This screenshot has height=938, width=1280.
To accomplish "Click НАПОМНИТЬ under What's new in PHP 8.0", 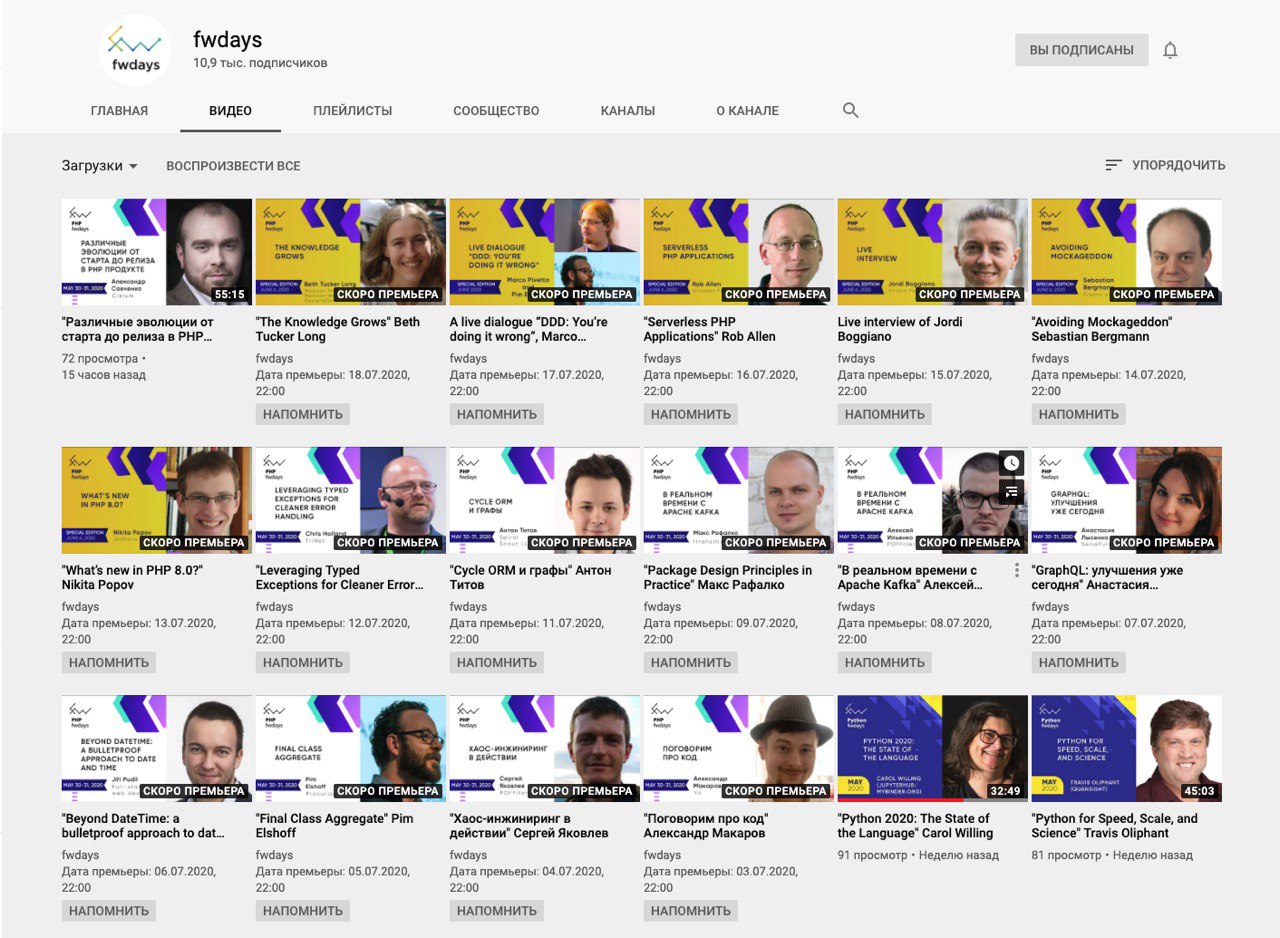I will tap(109, 662).
